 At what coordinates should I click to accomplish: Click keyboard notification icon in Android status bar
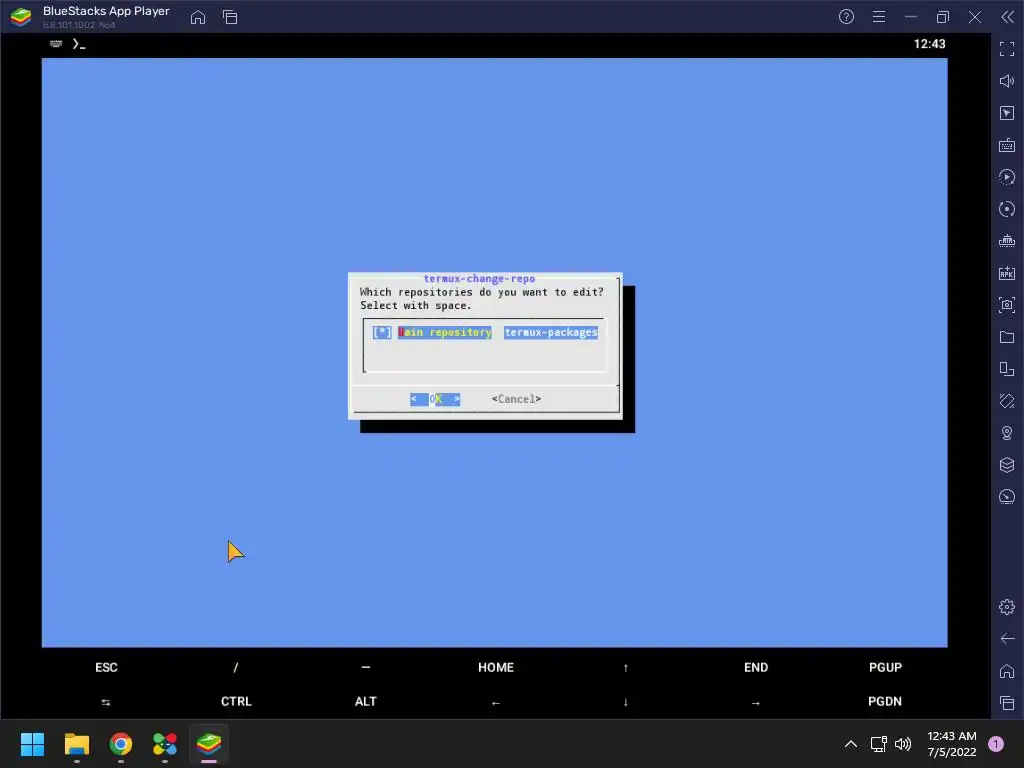[56, 44]
